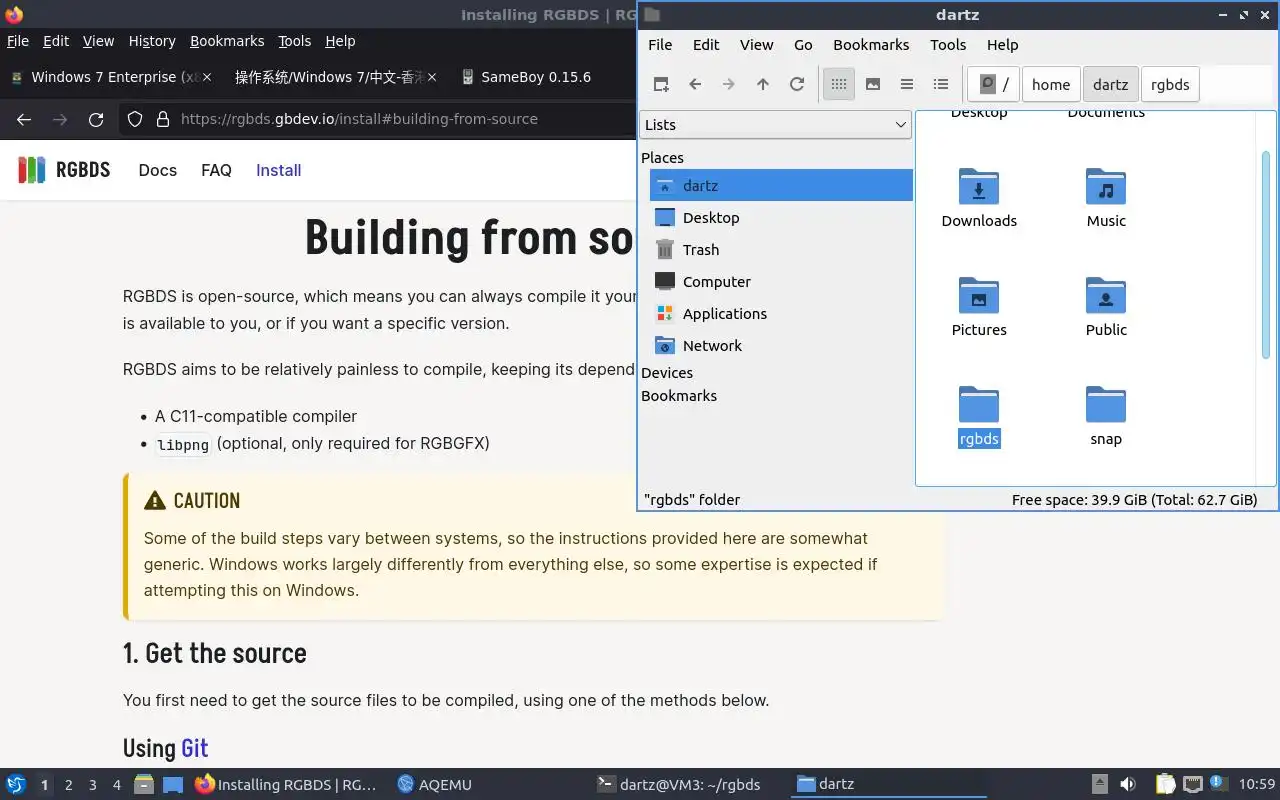1280x800 pixels.
Task: Click the dartz path button
Action: pos(1110,84)
